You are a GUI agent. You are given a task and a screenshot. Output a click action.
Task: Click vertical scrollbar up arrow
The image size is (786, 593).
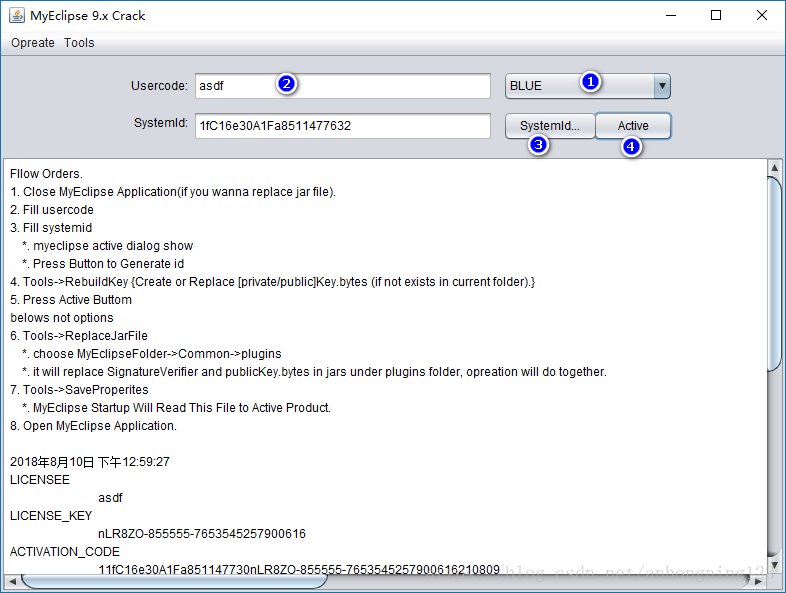(774, 167)
